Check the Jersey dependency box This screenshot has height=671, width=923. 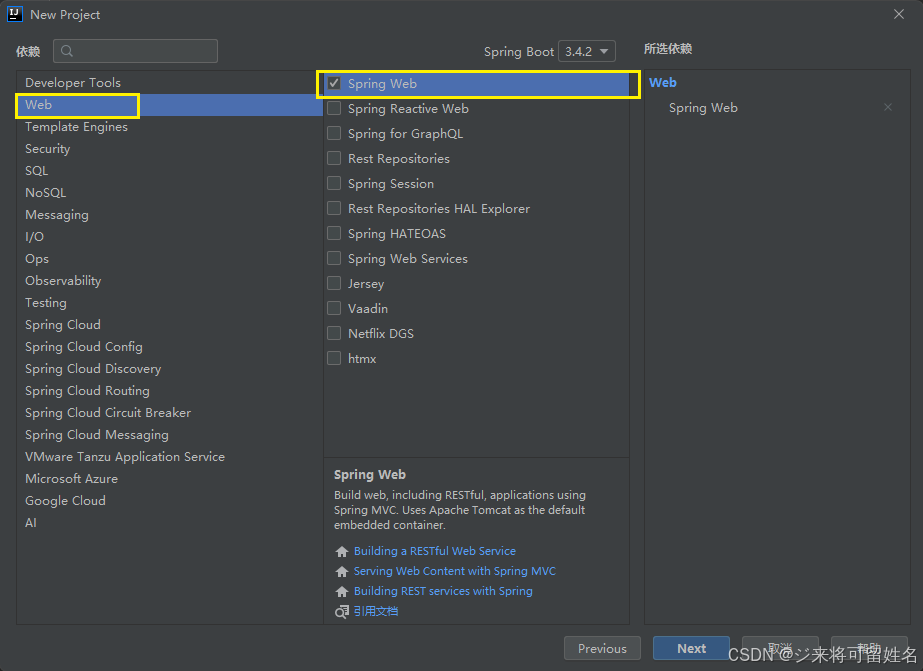point(334,283)
